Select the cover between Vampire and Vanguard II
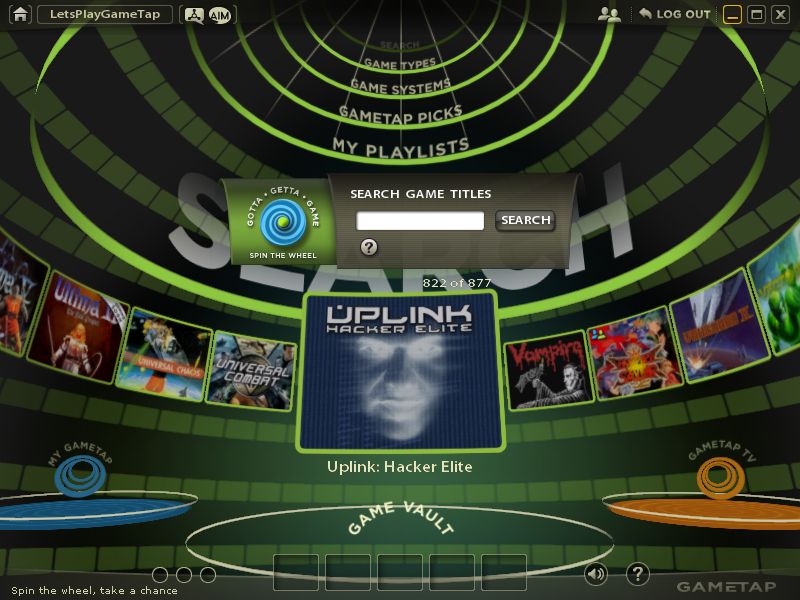Viewport: 800px width, 600px height. (x=635, y=354)
